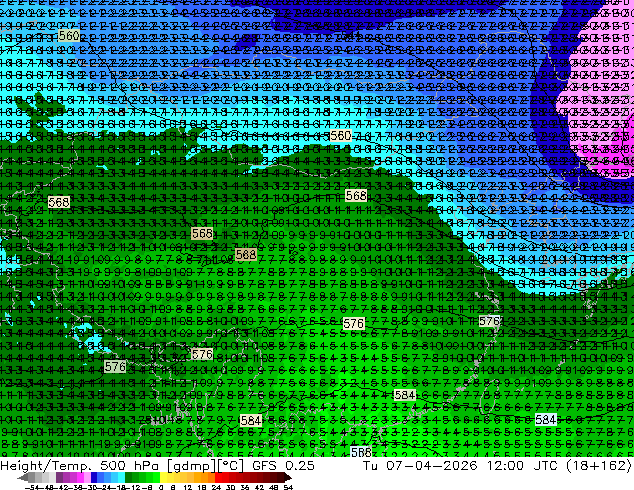Click the 560 contour label in the cyan band
Viewport: 634px width, 490px height.
[340, 136]
